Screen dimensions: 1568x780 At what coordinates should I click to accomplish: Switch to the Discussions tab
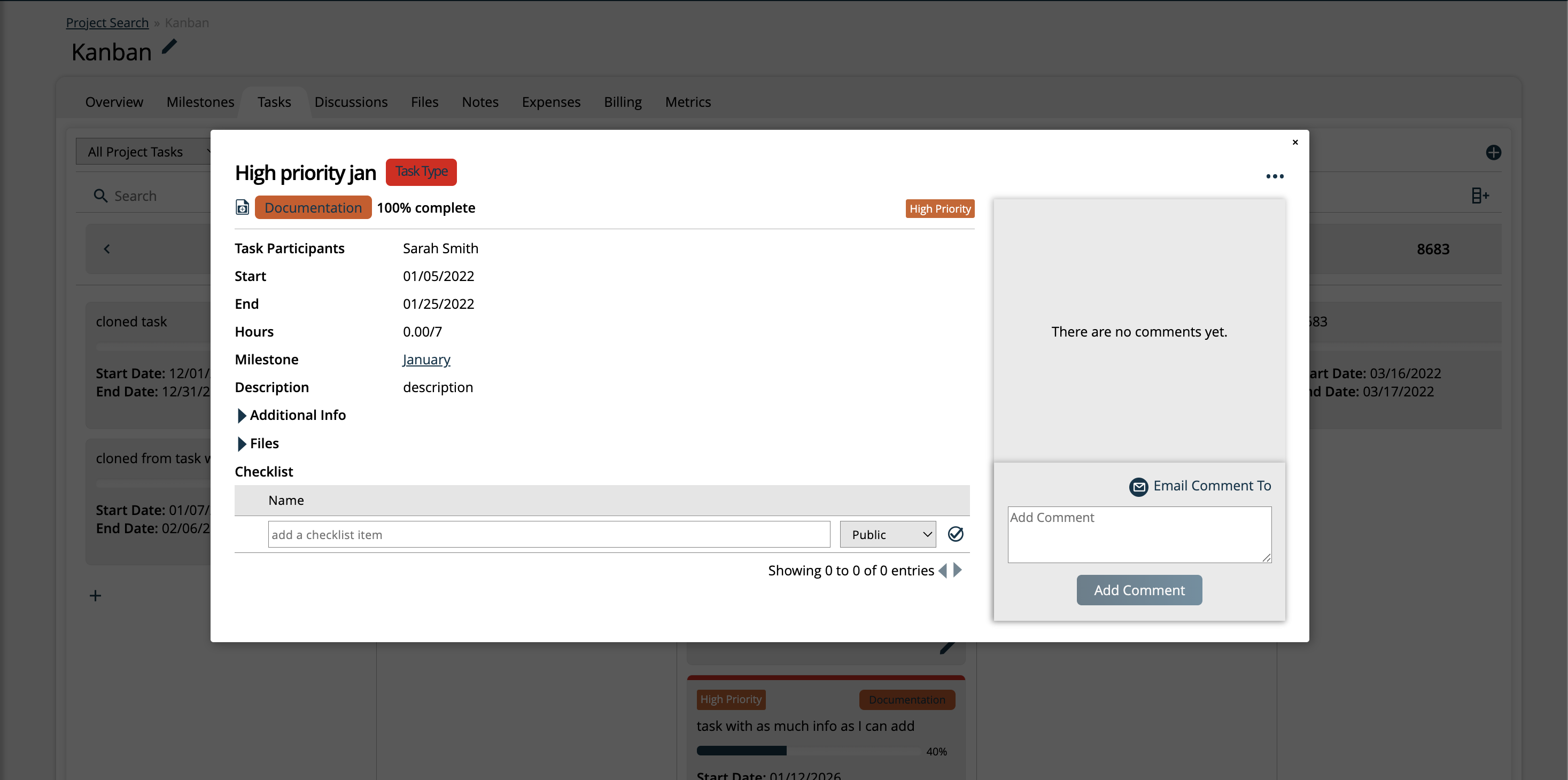coord(351,102)
